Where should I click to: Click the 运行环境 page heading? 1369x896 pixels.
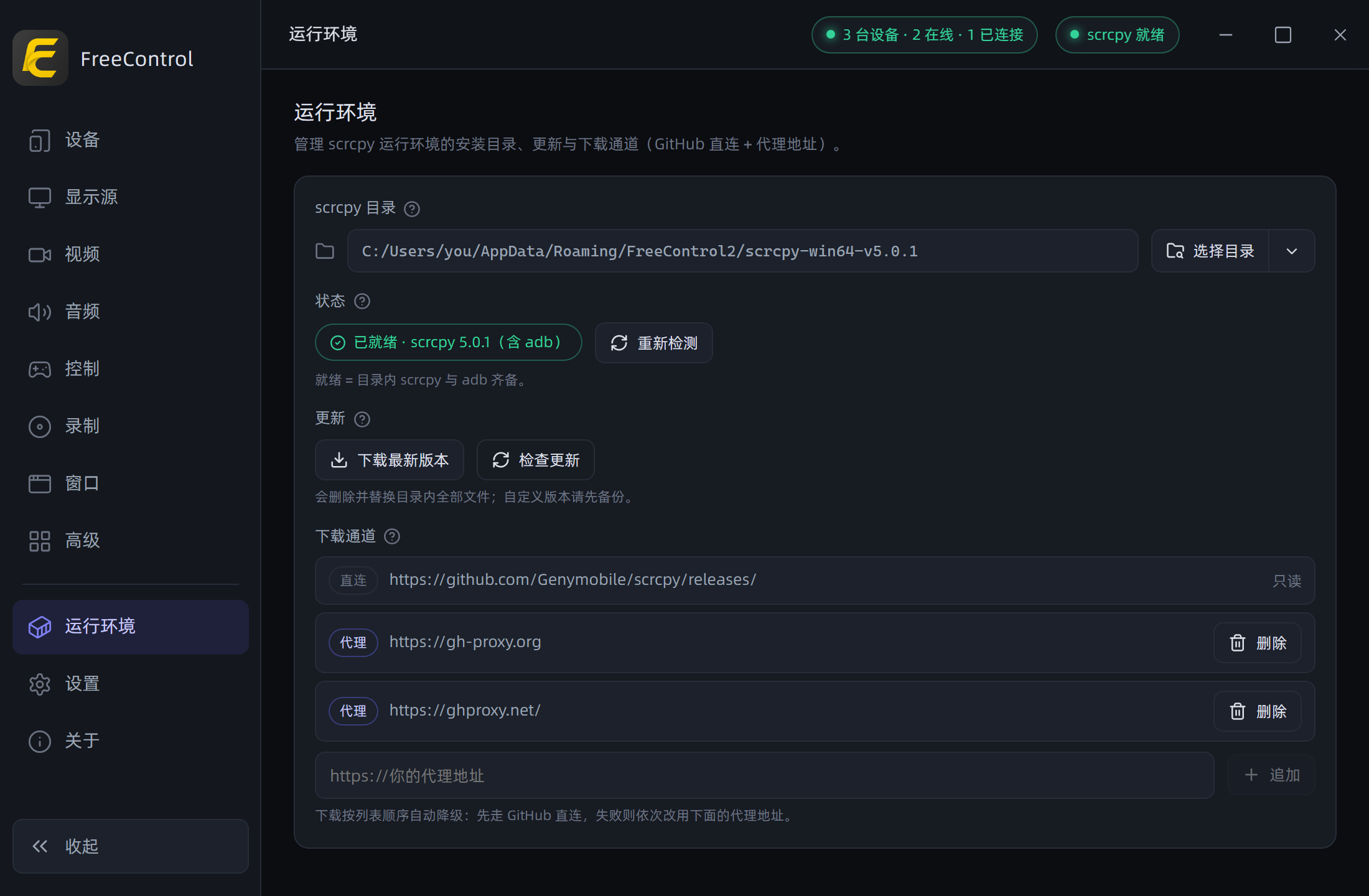point(335,113)
